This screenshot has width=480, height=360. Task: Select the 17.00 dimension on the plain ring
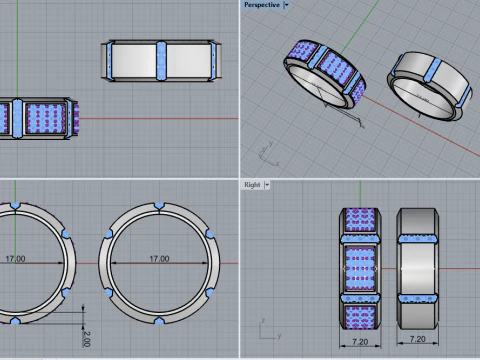(159, 259)
